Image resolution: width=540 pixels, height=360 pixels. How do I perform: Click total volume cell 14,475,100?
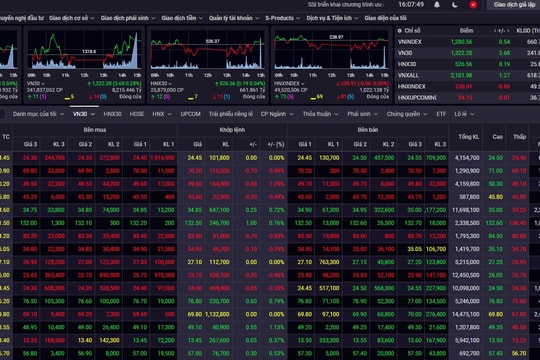point(465,314)
